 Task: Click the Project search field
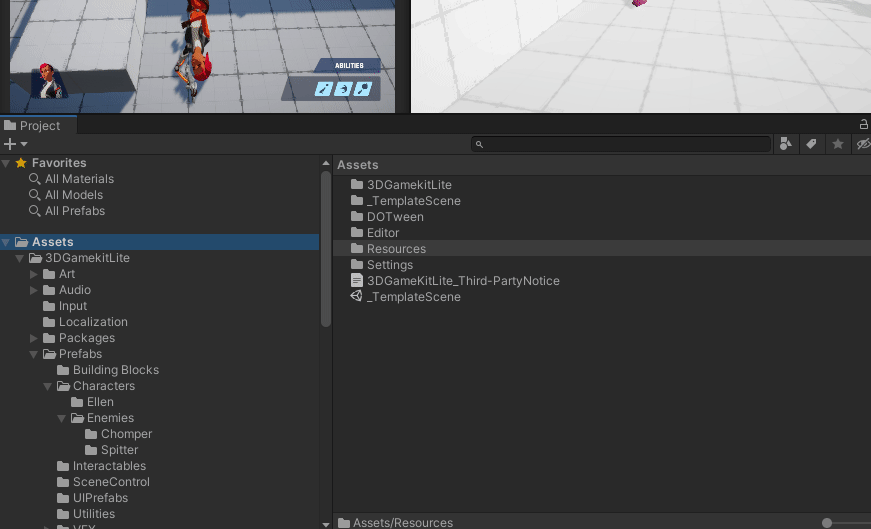click(x=621, y=144)
